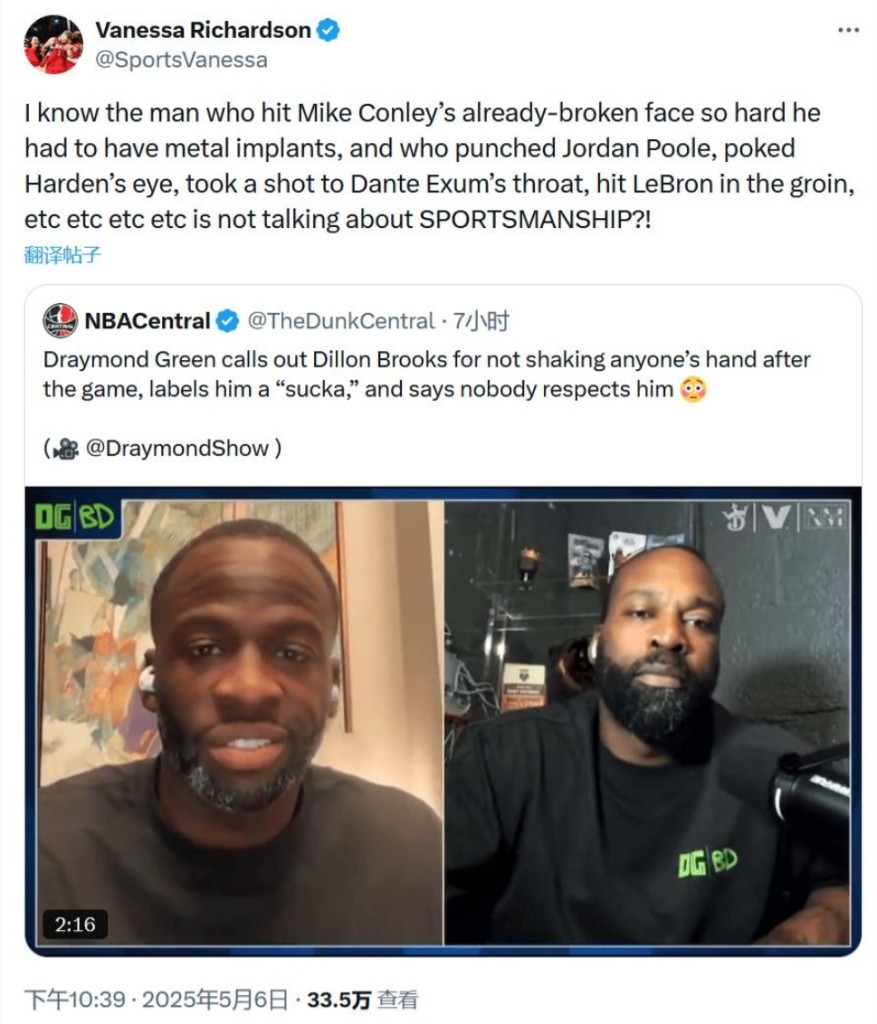
Task: Click the 7小时 quoted post timestamp
Action: click(481, 321)
